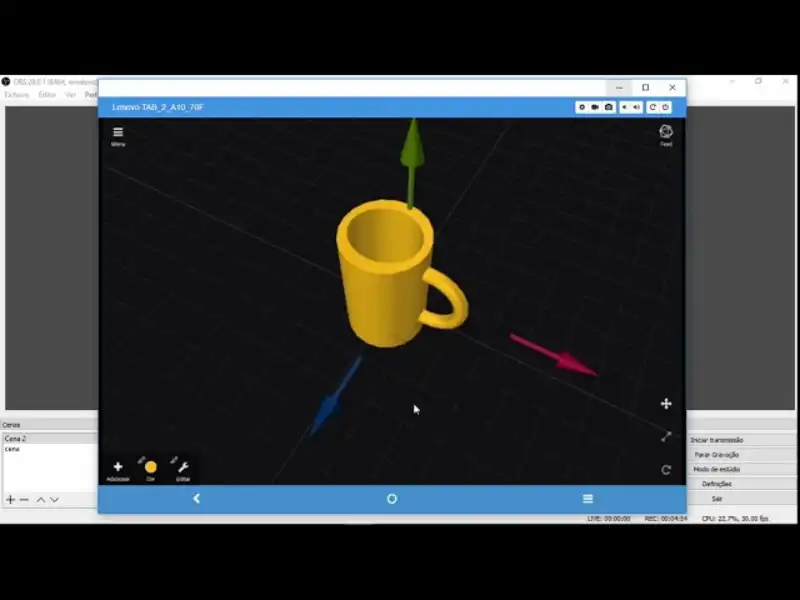The image size is (800, 600).
Task: Select the Editar wrench tool
Action: click(x=183, y=467)
